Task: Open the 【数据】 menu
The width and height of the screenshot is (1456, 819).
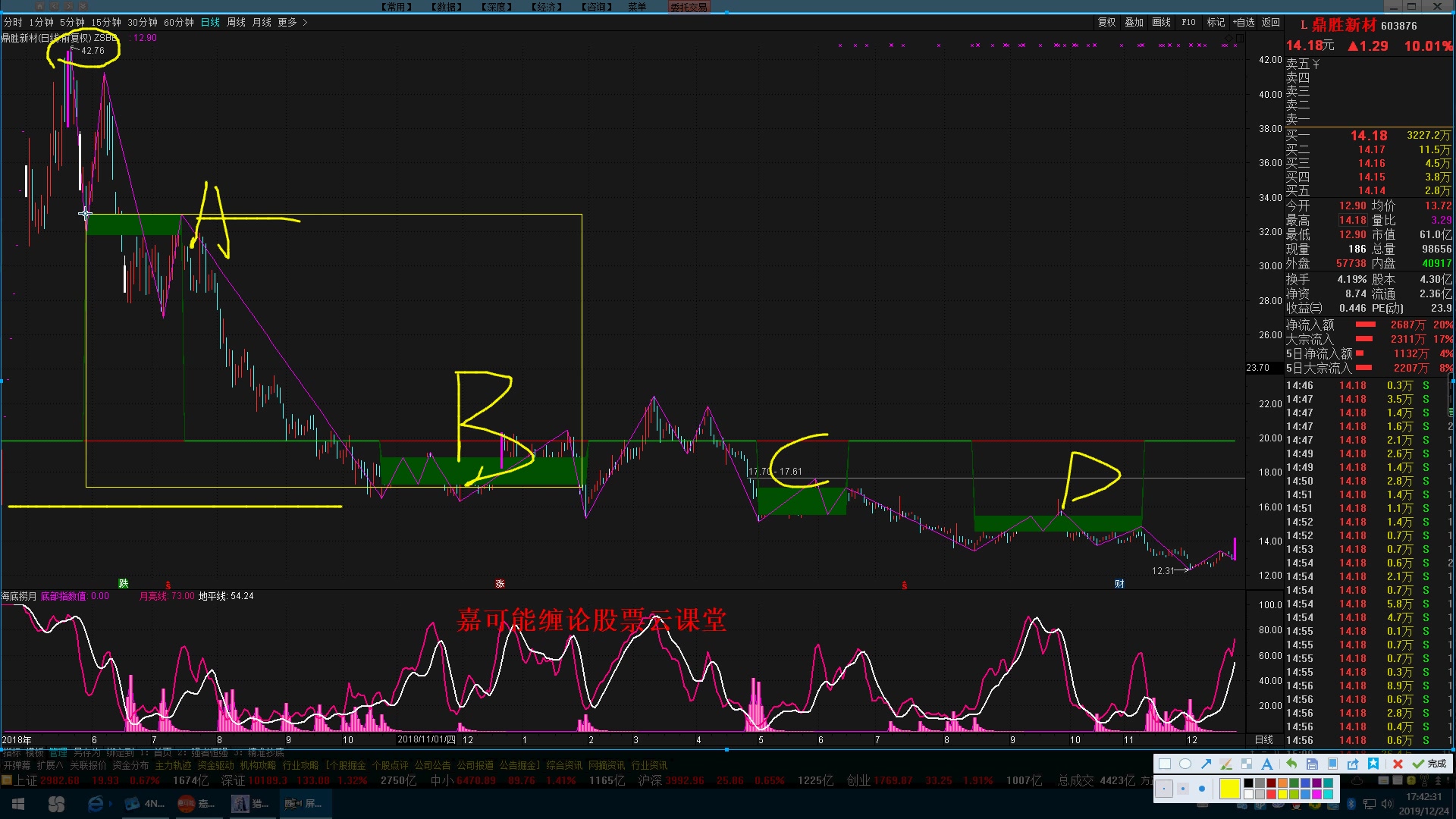Action: [x=447, y=7]
